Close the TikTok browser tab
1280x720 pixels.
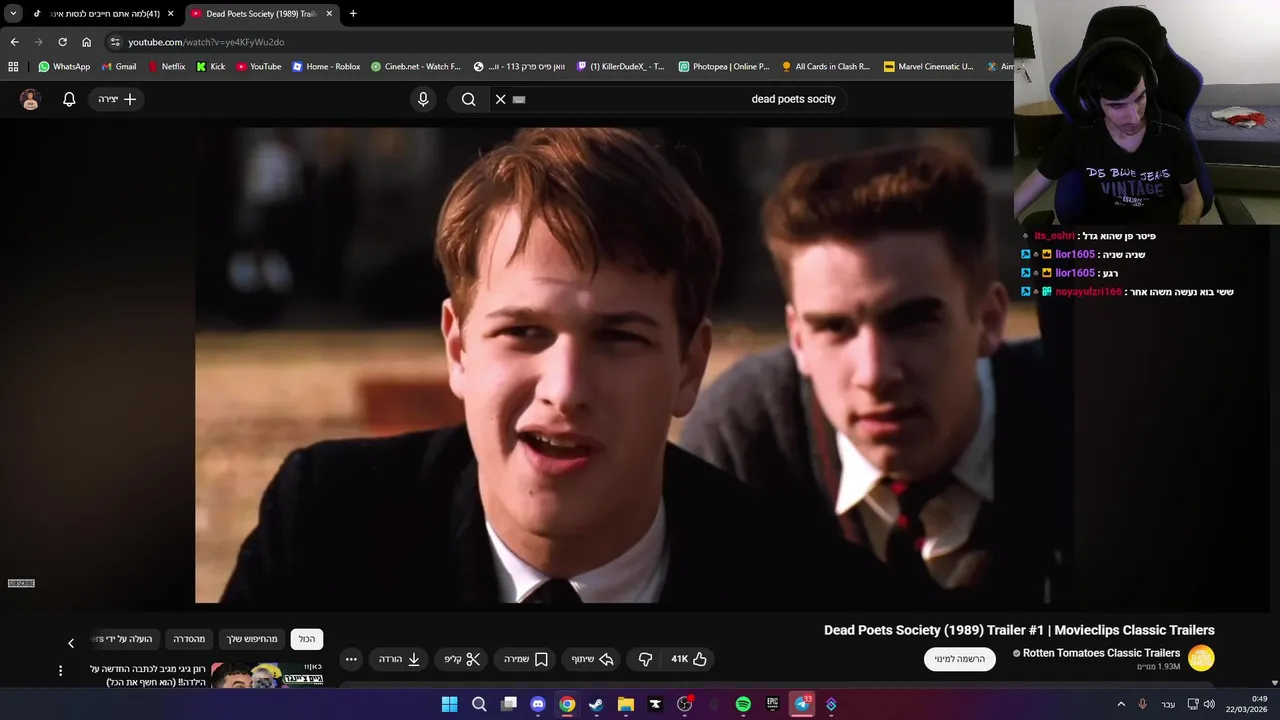click(x=170, y=14)
